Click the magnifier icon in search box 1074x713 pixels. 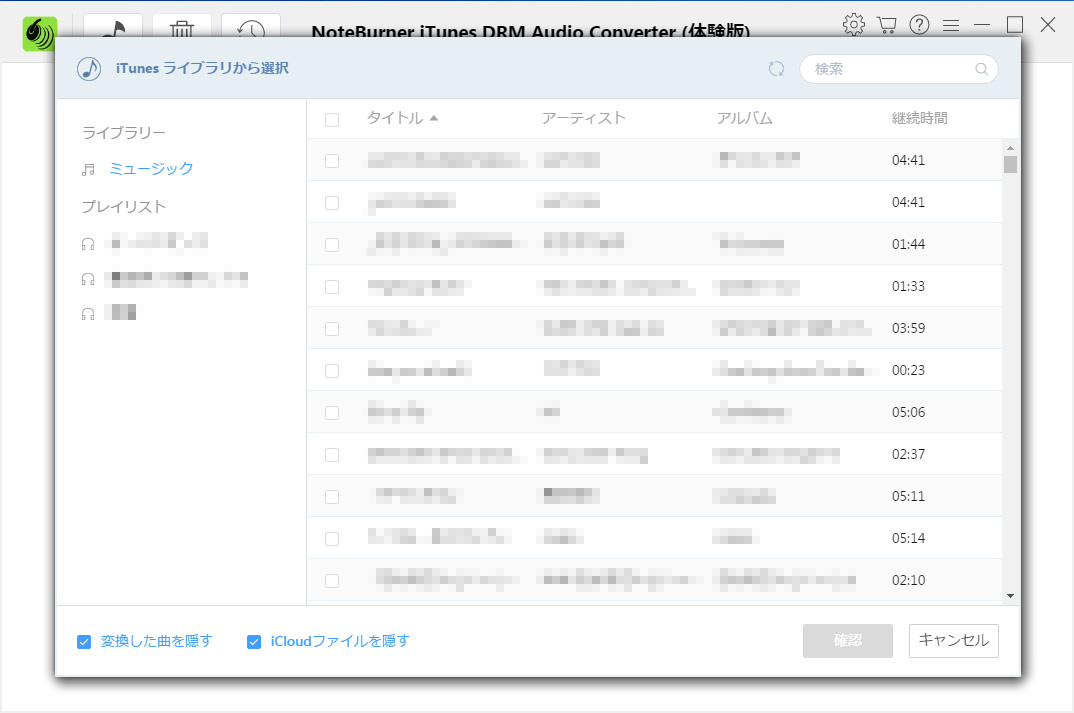pyautogui.click(x=981, y=69)
